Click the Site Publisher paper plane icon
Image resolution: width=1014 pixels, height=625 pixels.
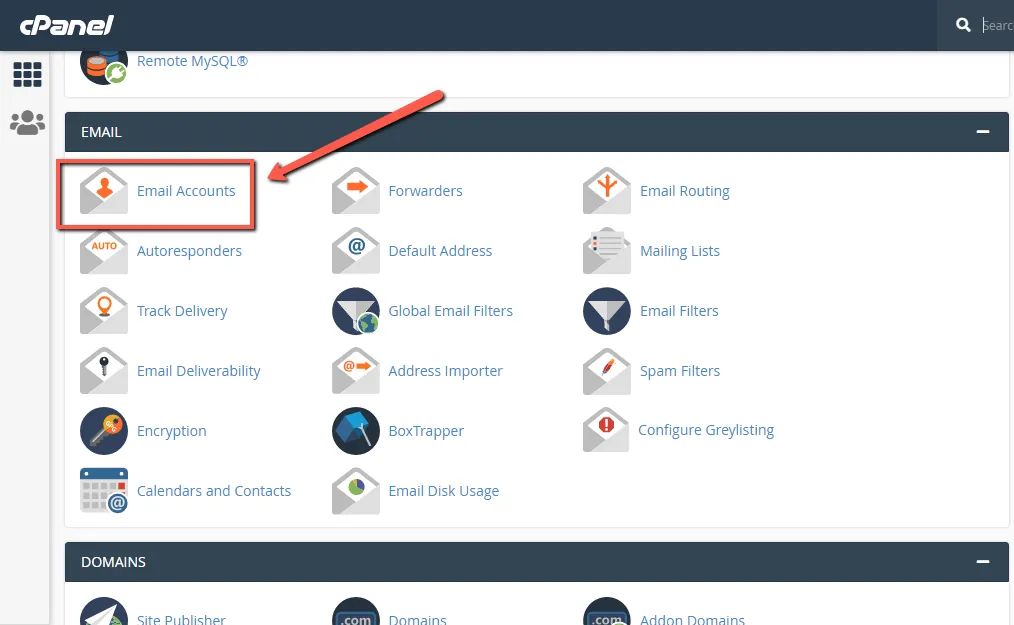click(103, 611)
